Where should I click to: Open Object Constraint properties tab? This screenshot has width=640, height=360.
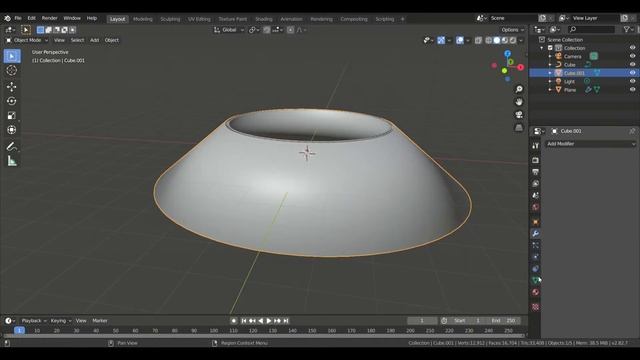536,269
